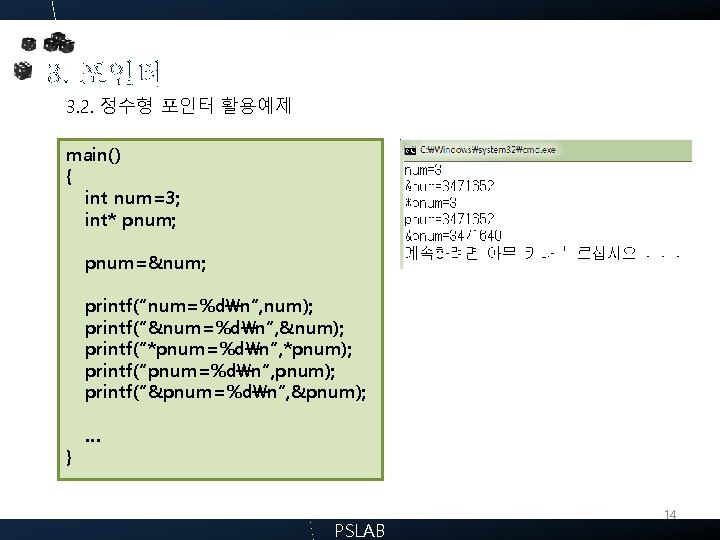Click the printf line printing &pnum
The height and width of the screenshot is (540, 720).
(225, 393)
